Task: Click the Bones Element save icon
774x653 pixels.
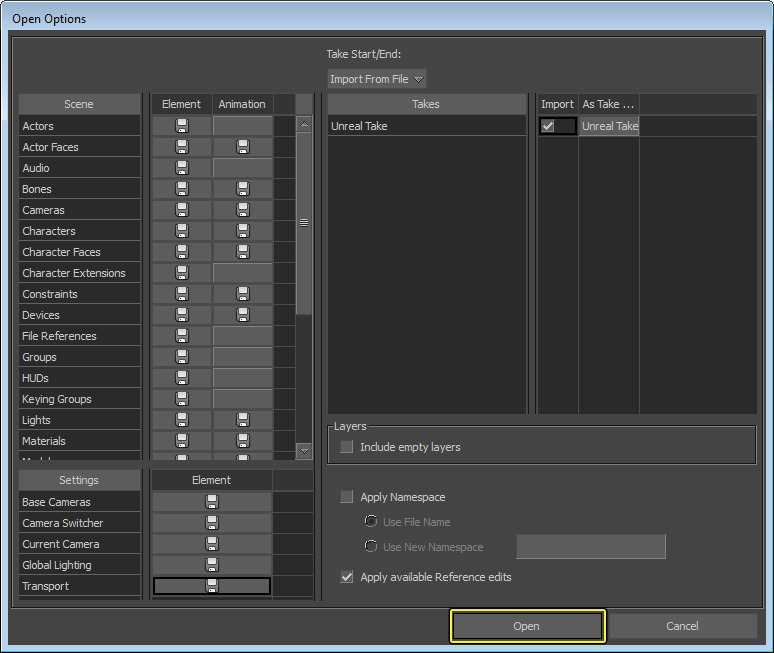Action: pos(182,189)
